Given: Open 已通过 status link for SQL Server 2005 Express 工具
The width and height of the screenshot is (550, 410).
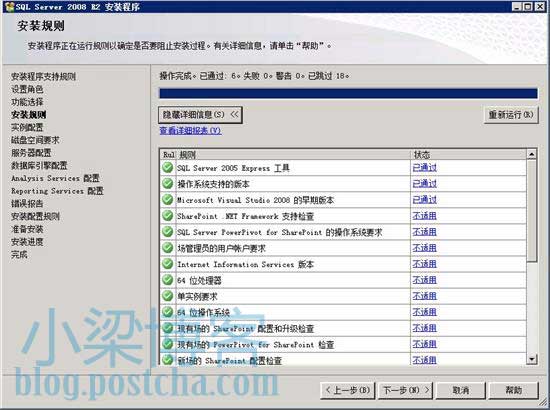Looking at the screenshot, I should [424, 168].
